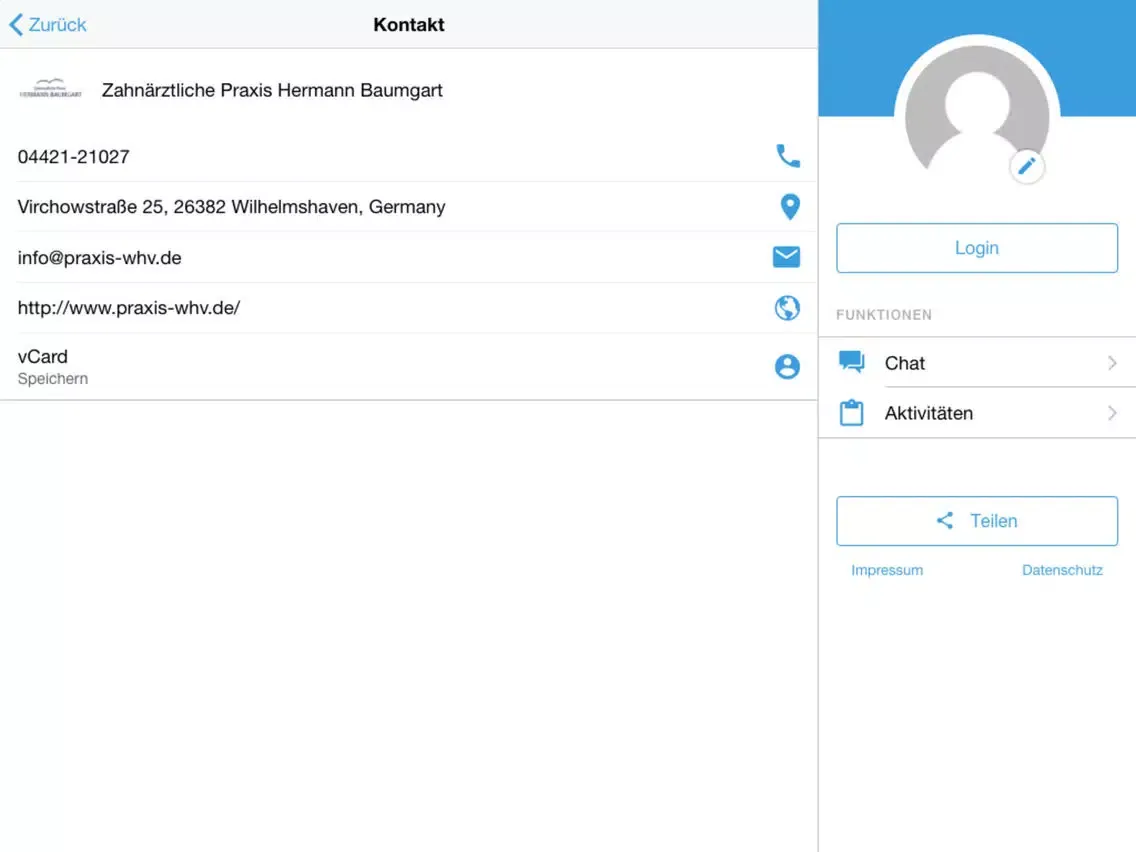Select phone number 04421-21027
The height and width of the screenshot is (852, 1136).
coord(73,156)
